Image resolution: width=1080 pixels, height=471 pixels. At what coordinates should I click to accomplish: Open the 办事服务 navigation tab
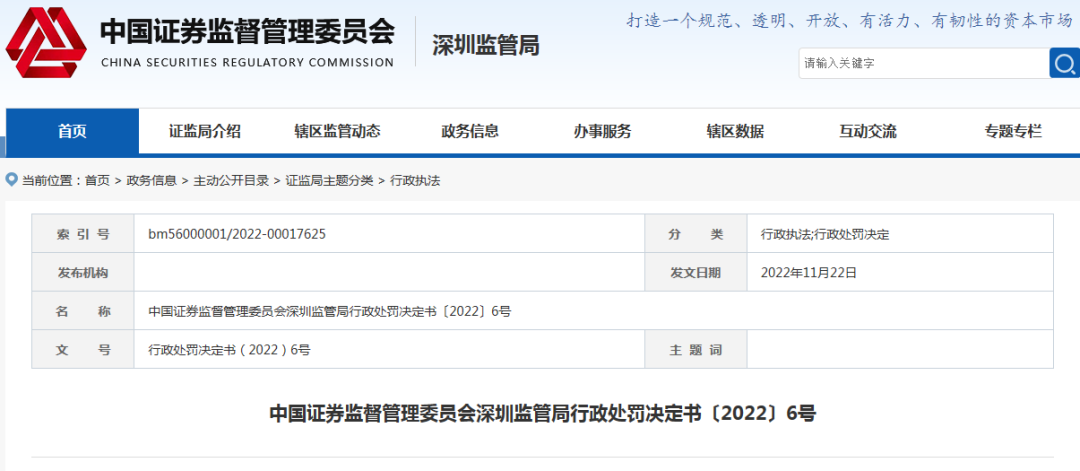point(603,131)
